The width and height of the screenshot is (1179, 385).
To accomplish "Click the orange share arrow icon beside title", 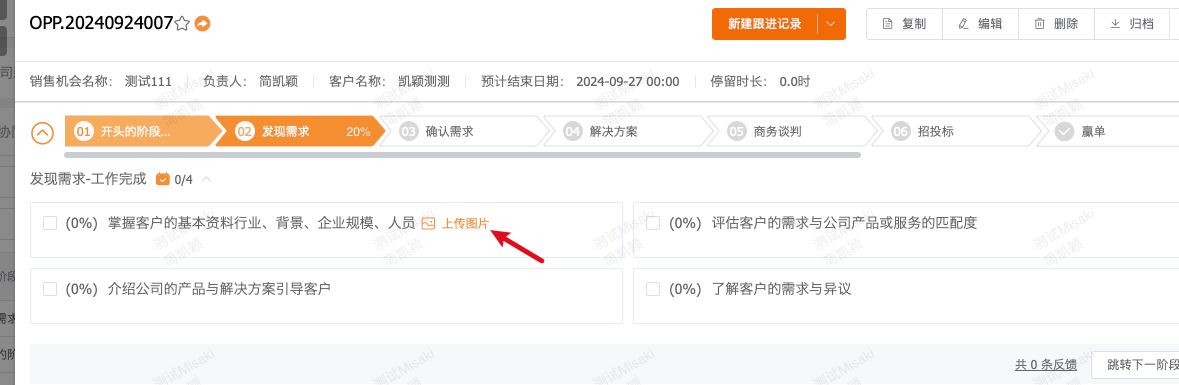I will click(x=202, y=24).
